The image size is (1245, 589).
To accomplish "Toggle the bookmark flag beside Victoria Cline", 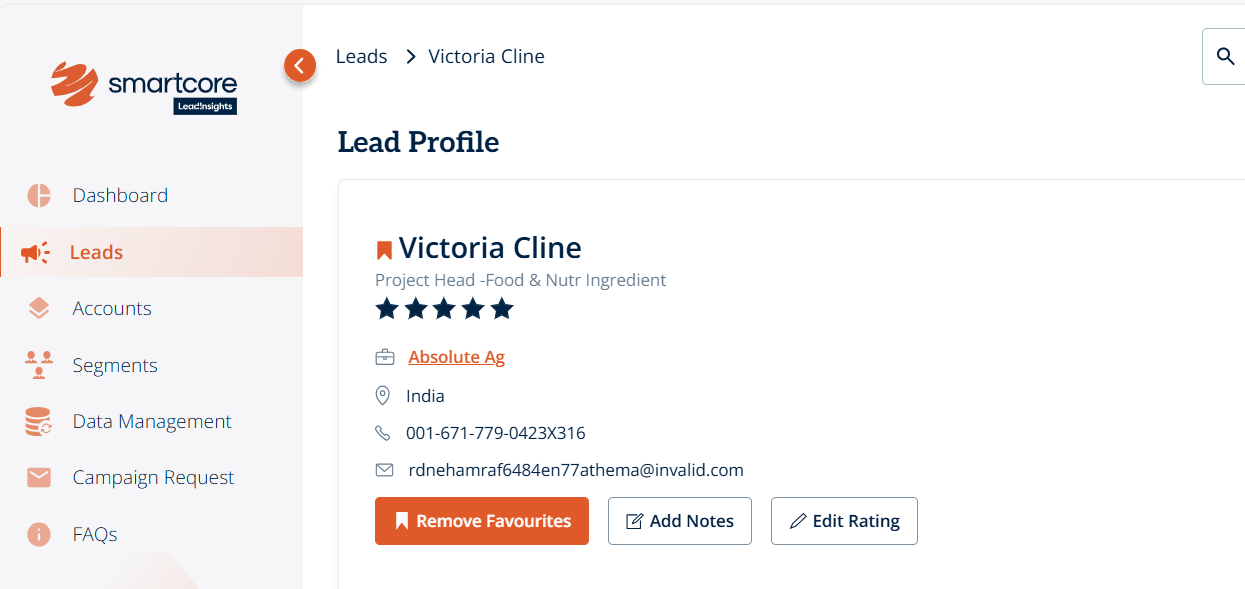I will (x=384, y=250).
